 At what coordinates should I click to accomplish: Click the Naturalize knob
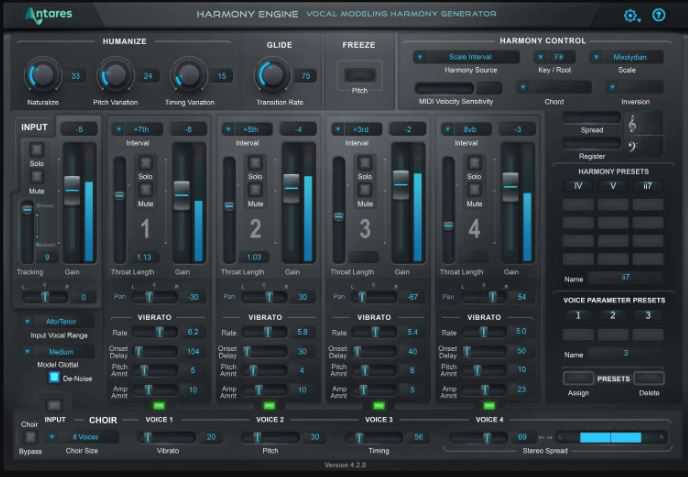click(43, 75)
